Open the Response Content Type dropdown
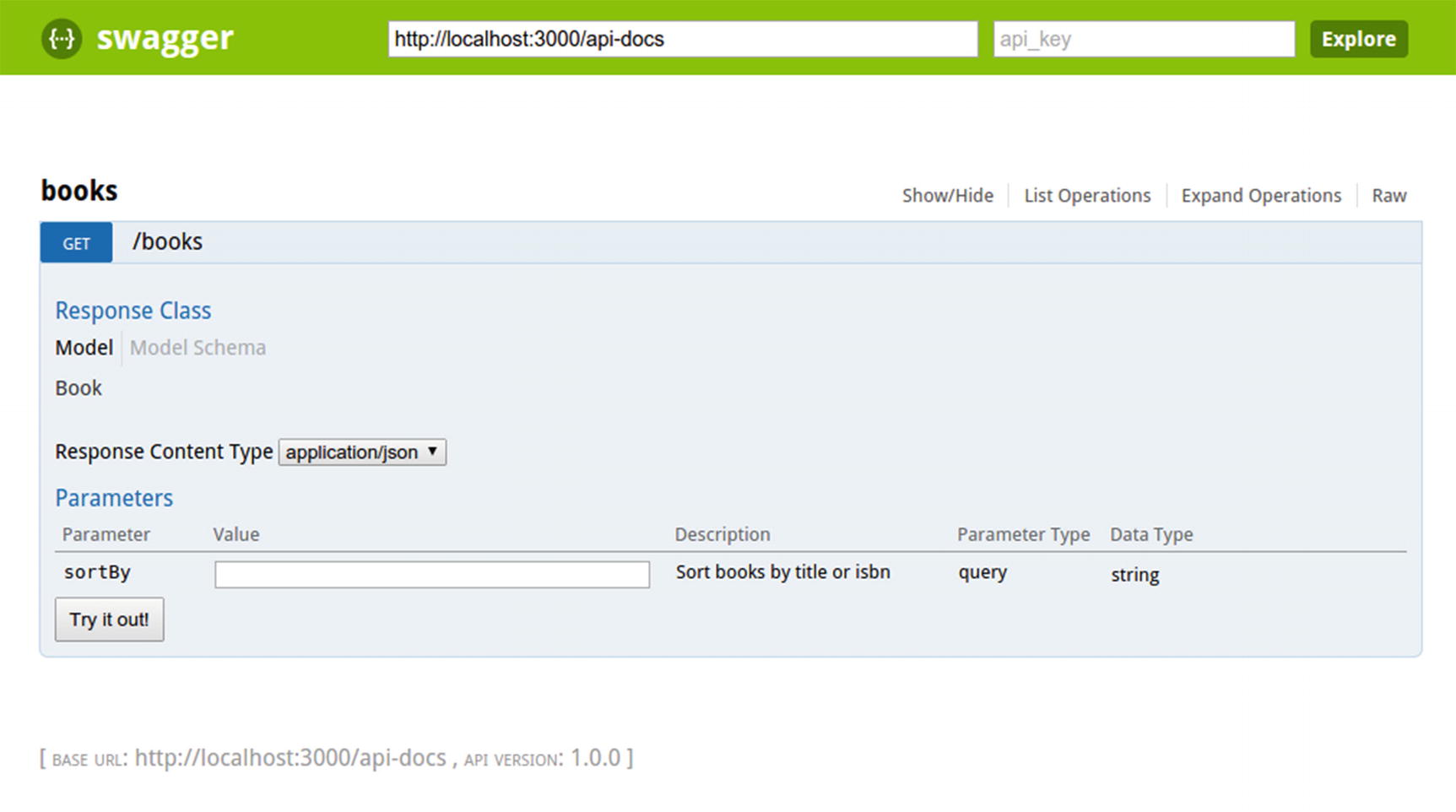Viewport: 1456px width, 812px height. click(x=362, y=452)
